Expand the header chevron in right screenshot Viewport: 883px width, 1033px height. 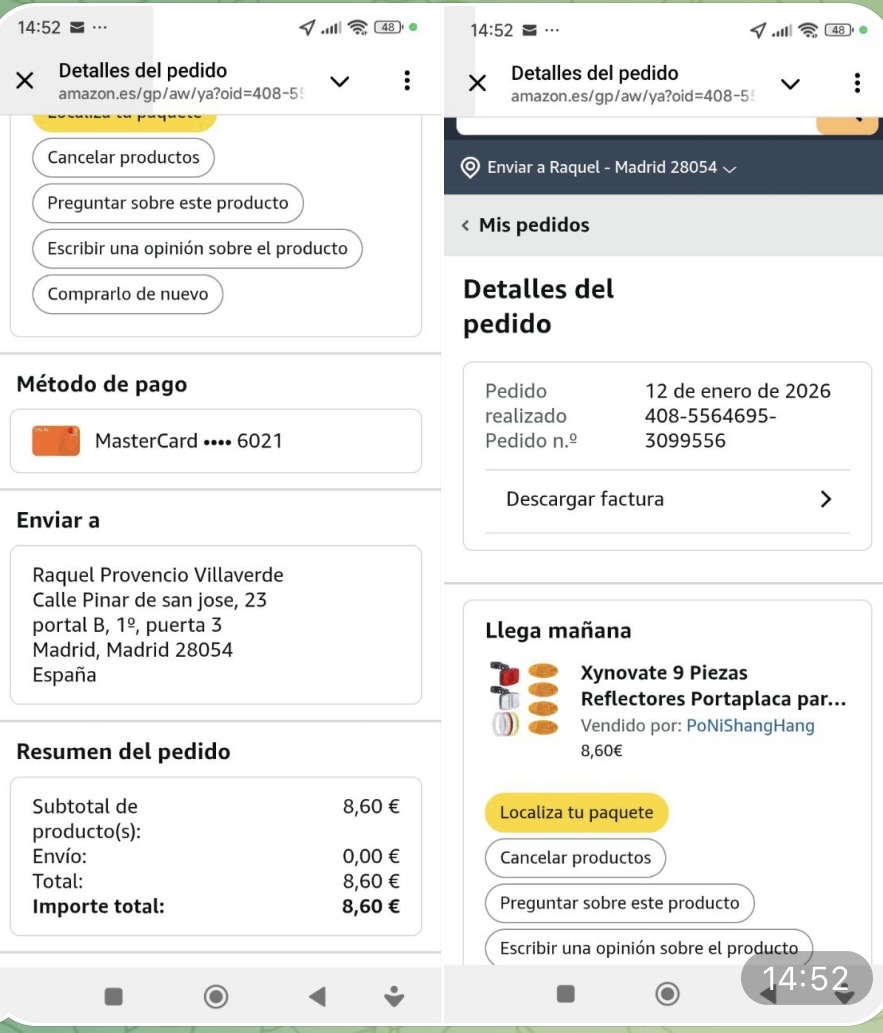click(790, 83)
